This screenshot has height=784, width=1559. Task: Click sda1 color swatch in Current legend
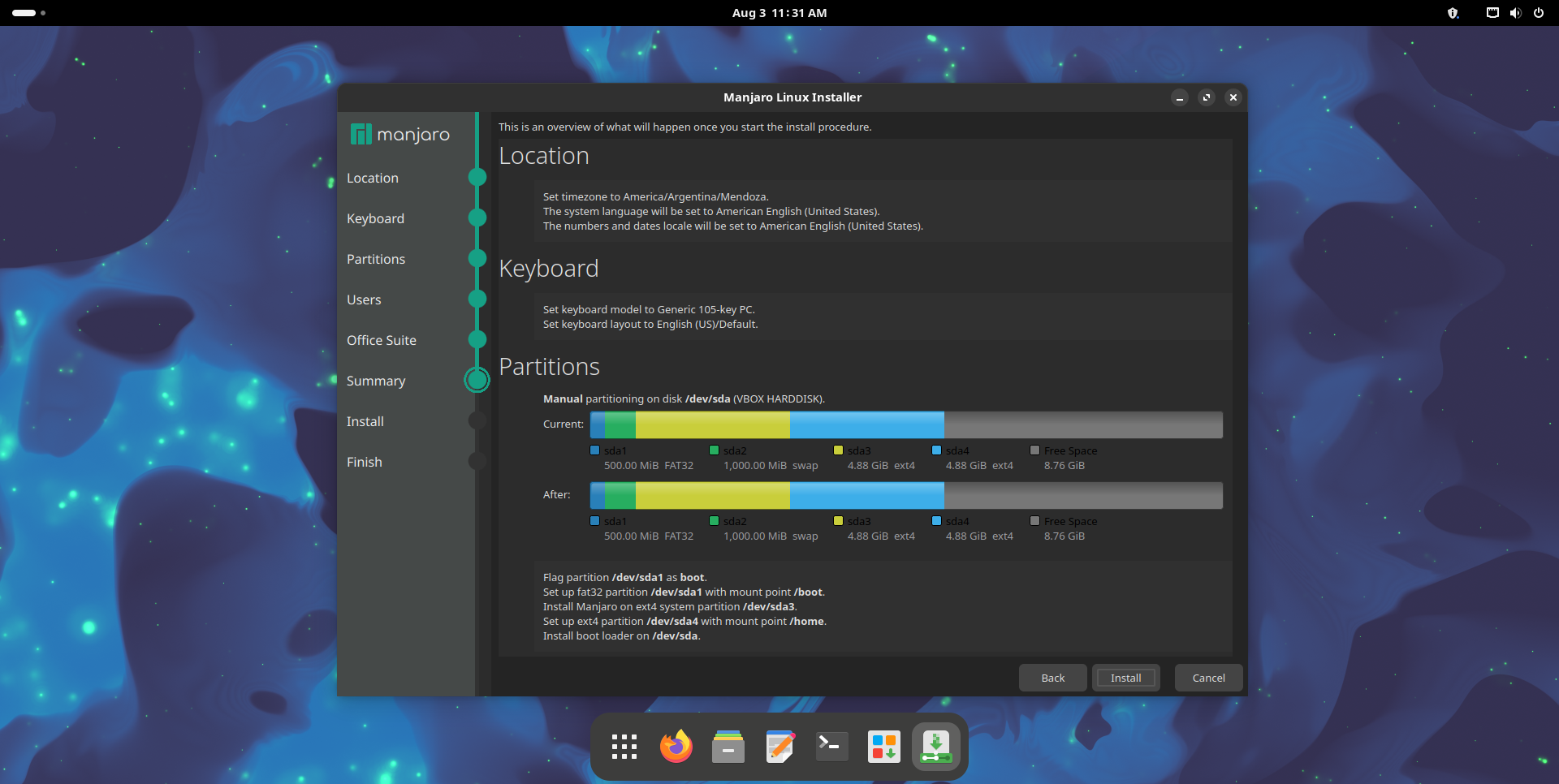pyautogui.click(x=595, y=450)
